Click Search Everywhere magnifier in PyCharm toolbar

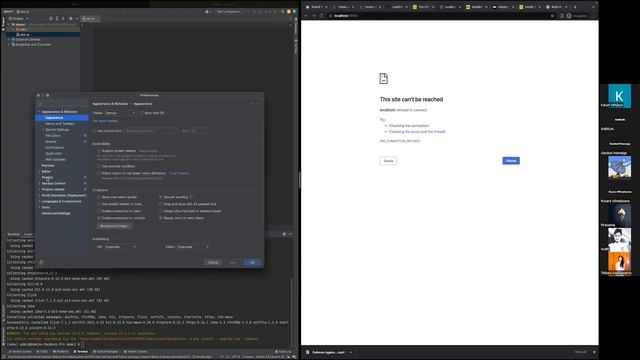tap(282, 11)
